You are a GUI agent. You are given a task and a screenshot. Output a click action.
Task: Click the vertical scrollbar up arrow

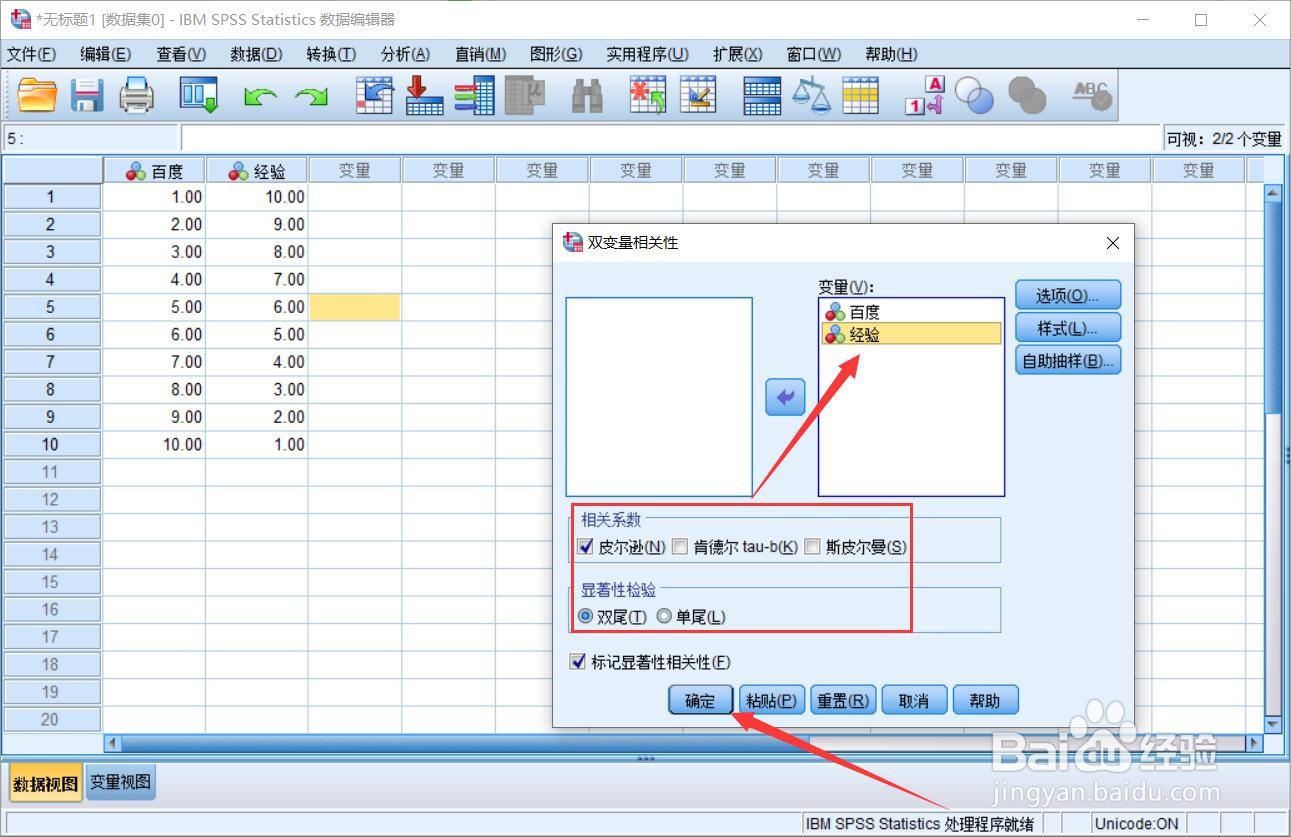click(1273, 193)
